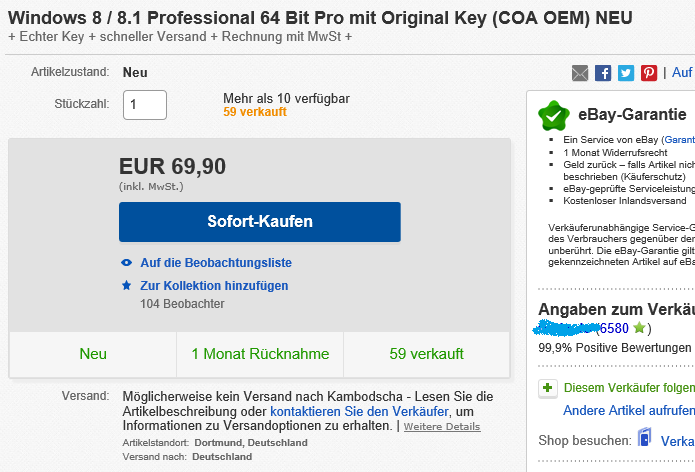
Task: Click the green plus follow-seller icon
Action: coord(547,387)
